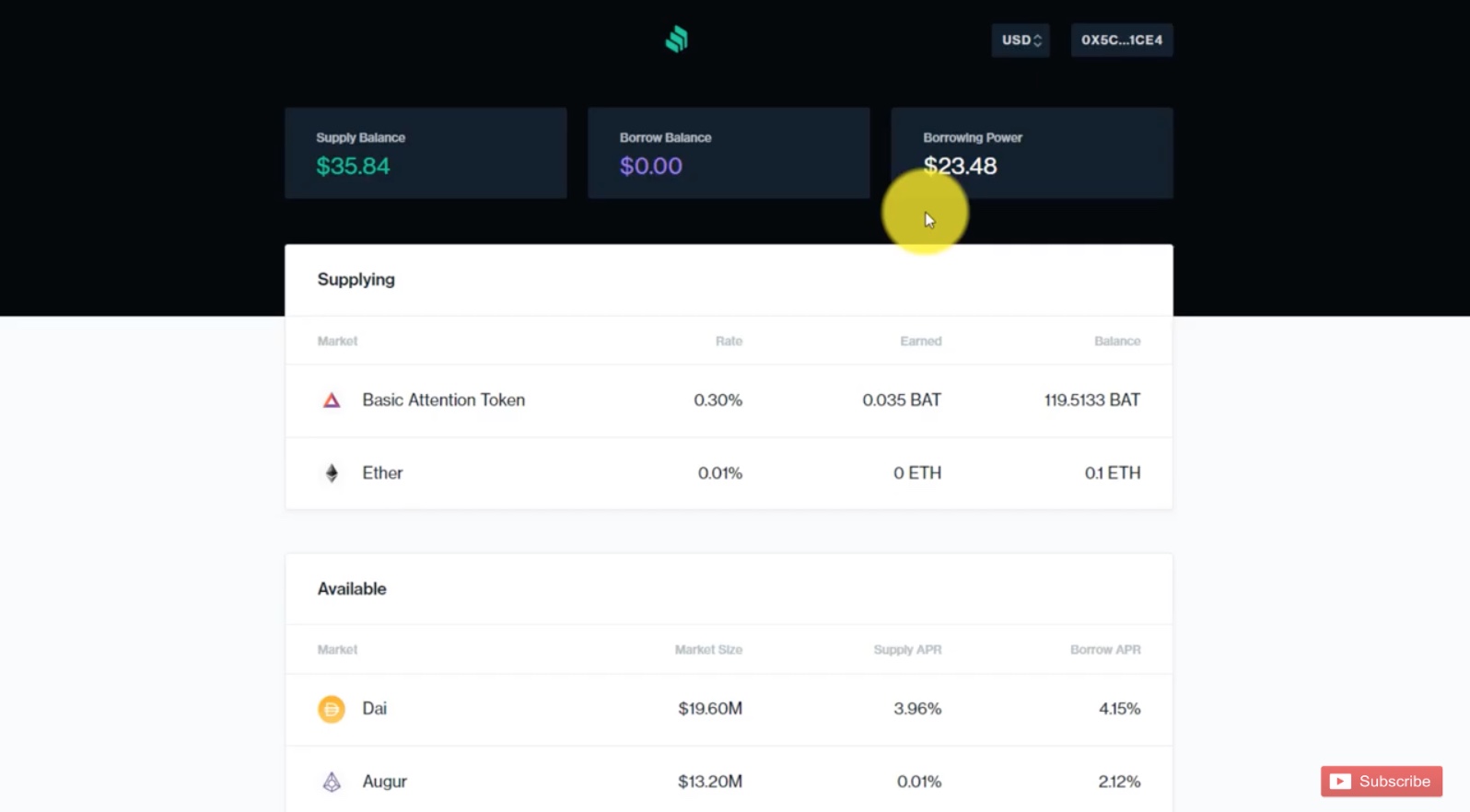Click the Earned column header
This screenshot has height=812, width=1470.
pos(920,342)
